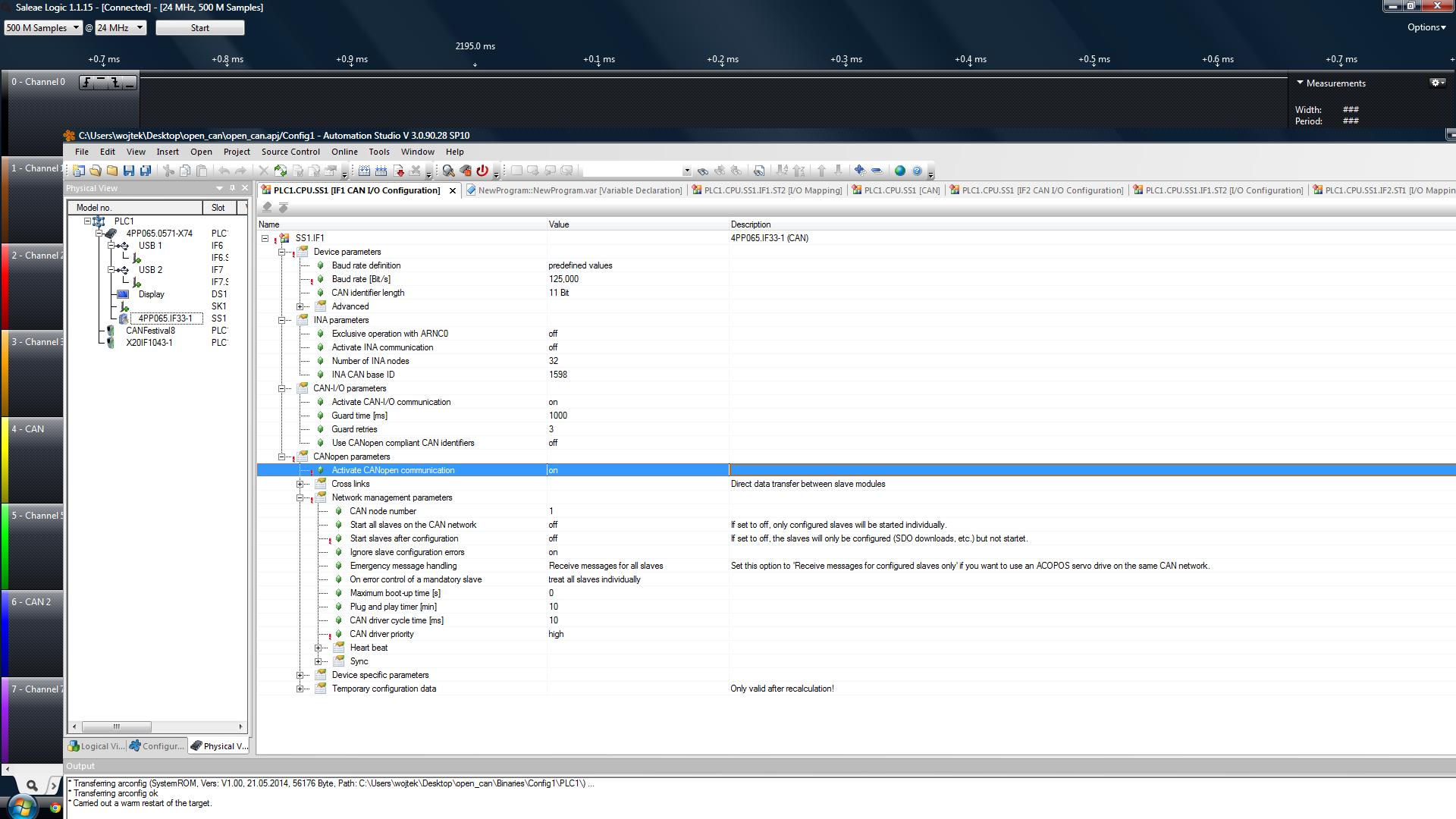Click the Measurements gear settings icon
This screenshot has height=819, width=1456.
(1436, 83)
